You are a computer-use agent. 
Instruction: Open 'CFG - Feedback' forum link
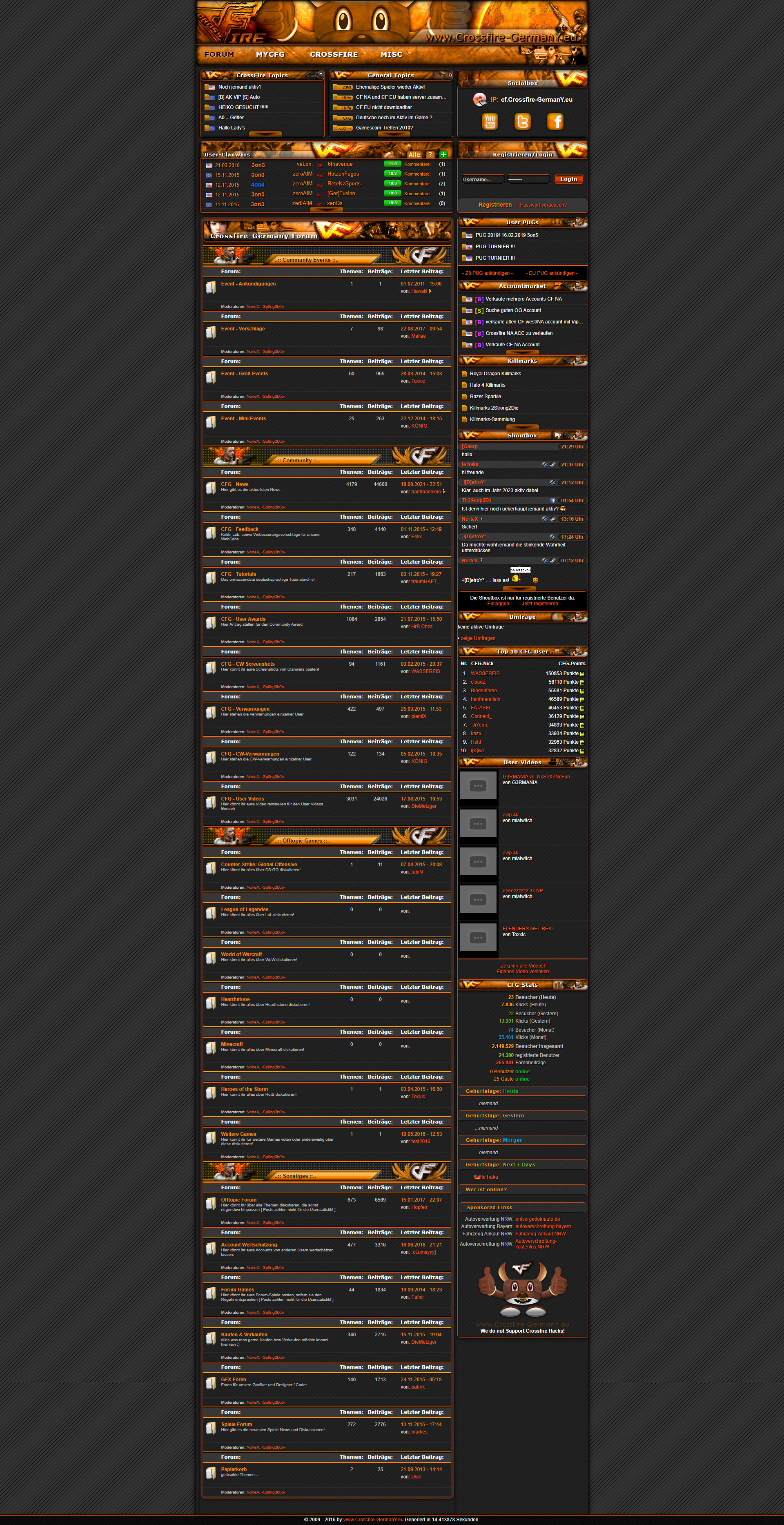coord(240,529)
